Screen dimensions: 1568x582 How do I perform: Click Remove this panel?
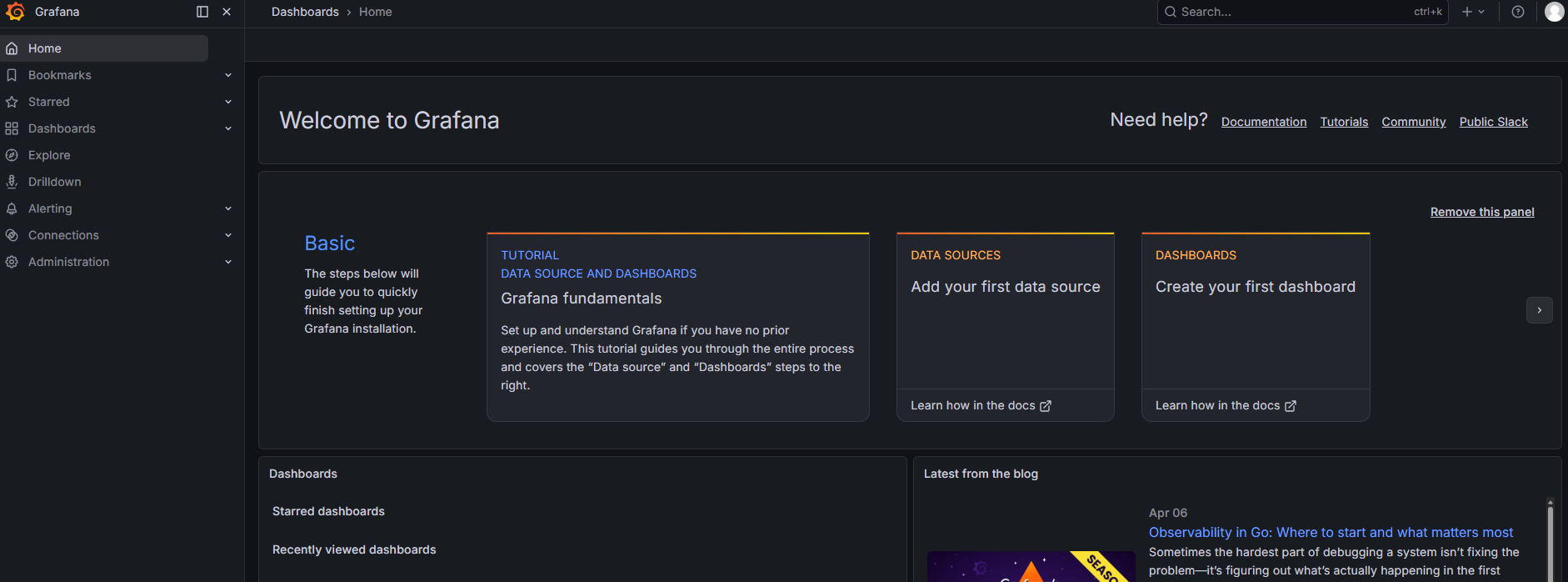1482,212
